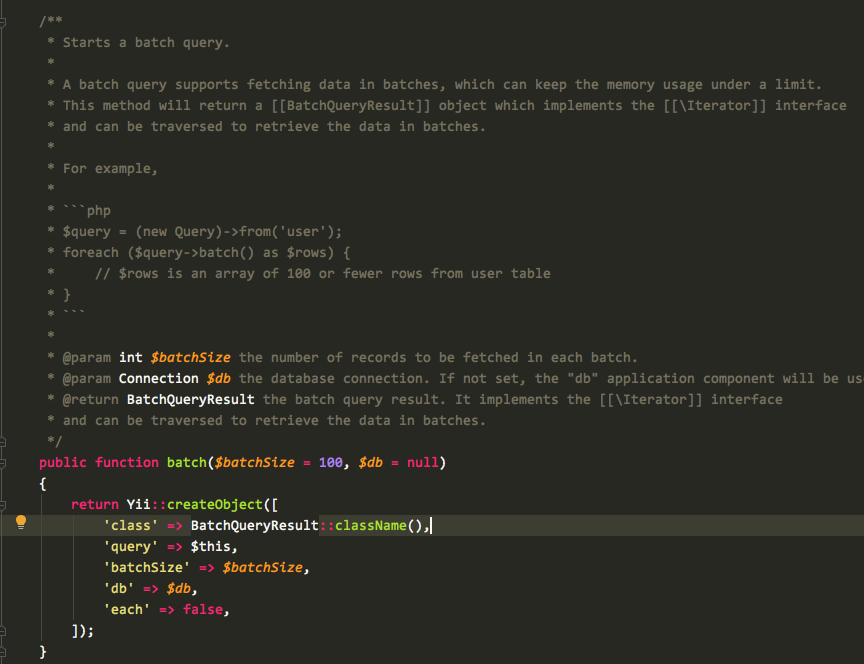Collapse the return Yii::createObject block fold marker
This screenshot has height=664, width=864.
2,505
